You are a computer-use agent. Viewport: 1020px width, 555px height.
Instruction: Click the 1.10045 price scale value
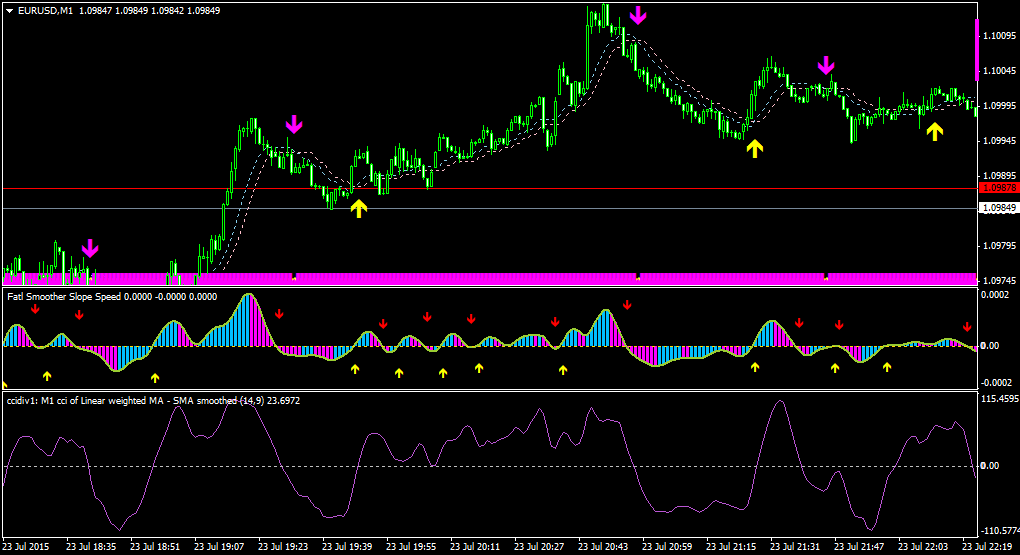coord(1000,71)
